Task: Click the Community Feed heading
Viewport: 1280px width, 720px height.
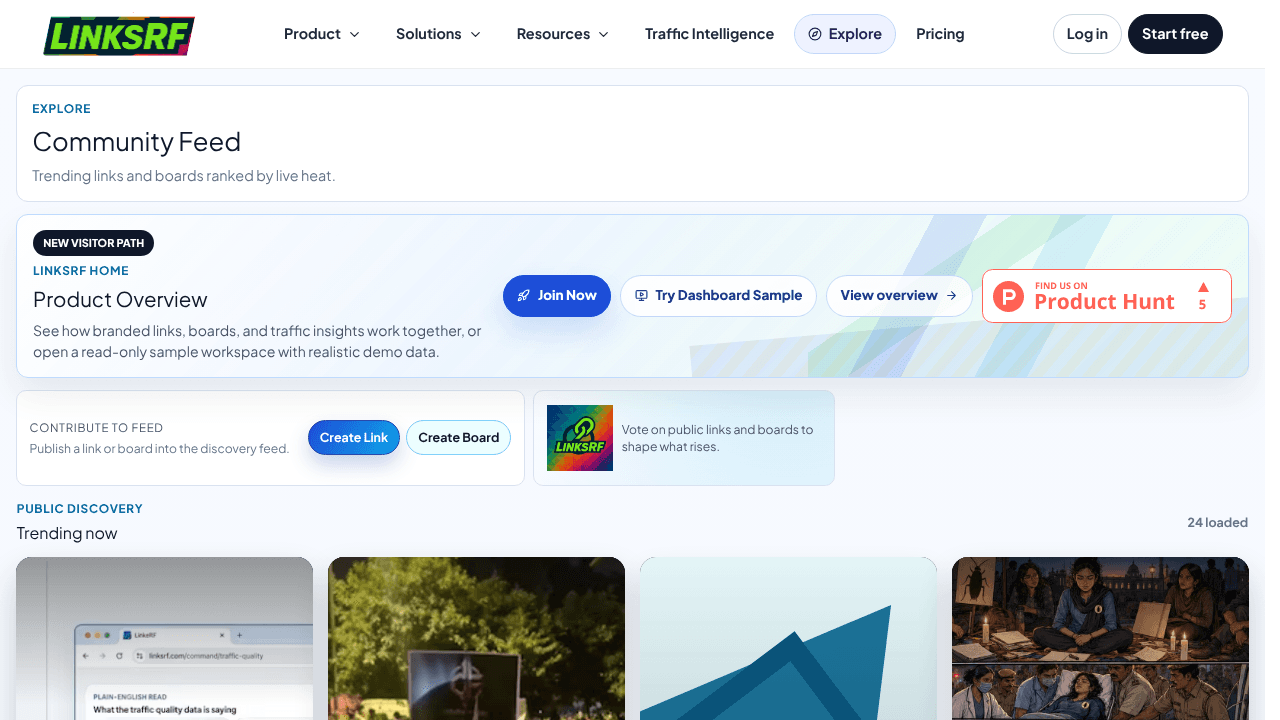Action: point(137,142)
